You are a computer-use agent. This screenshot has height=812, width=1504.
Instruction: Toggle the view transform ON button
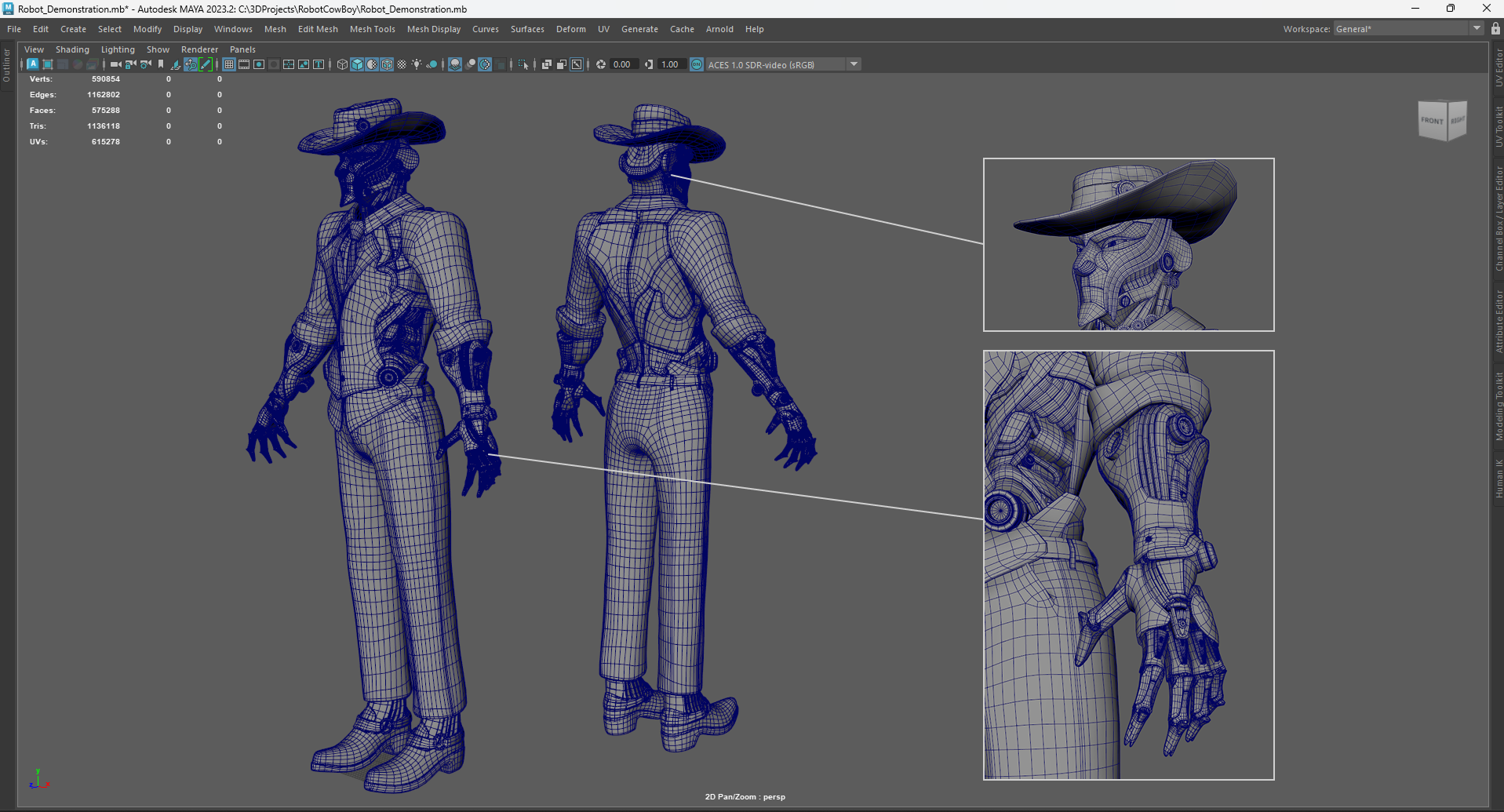click(x=696, y=64)
